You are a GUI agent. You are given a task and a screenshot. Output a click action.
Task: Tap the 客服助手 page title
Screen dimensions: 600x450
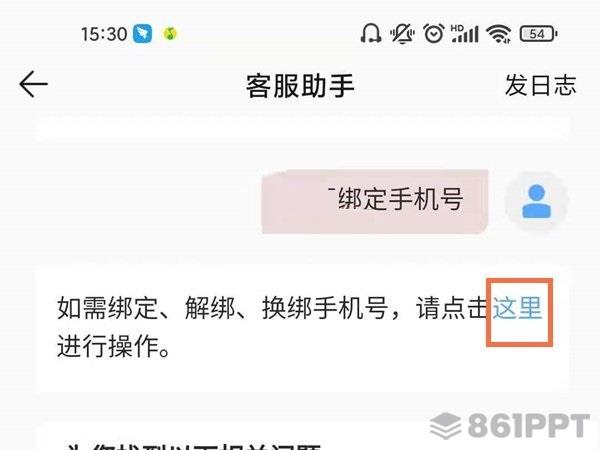tap(300, 86)
